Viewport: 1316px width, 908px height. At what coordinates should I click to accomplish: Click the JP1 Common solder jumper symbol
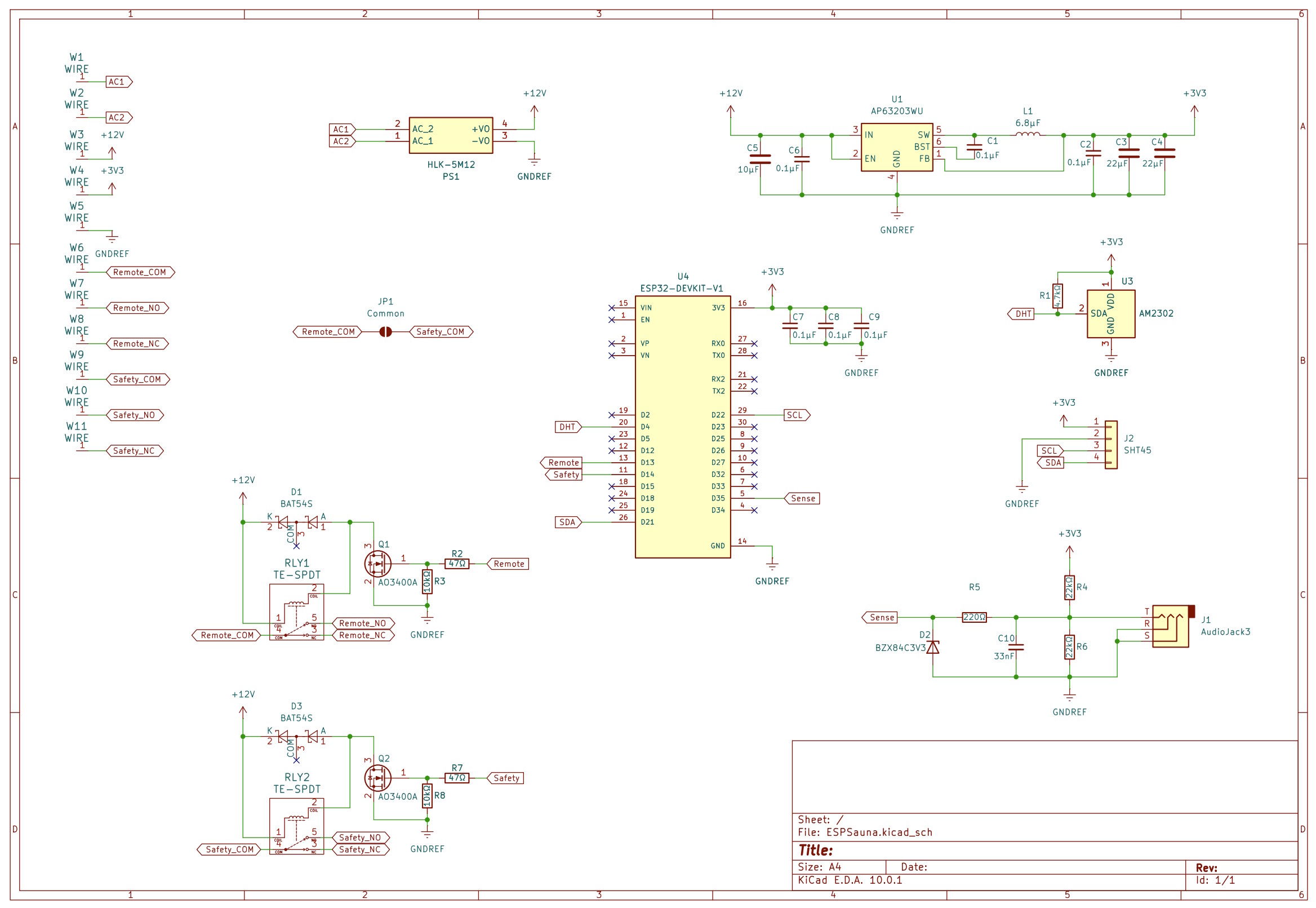385,331
